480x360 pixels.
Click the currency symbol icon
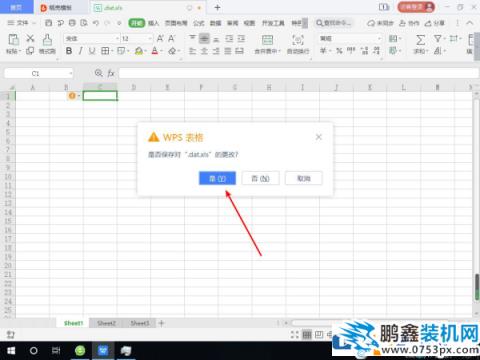[323, 51]
